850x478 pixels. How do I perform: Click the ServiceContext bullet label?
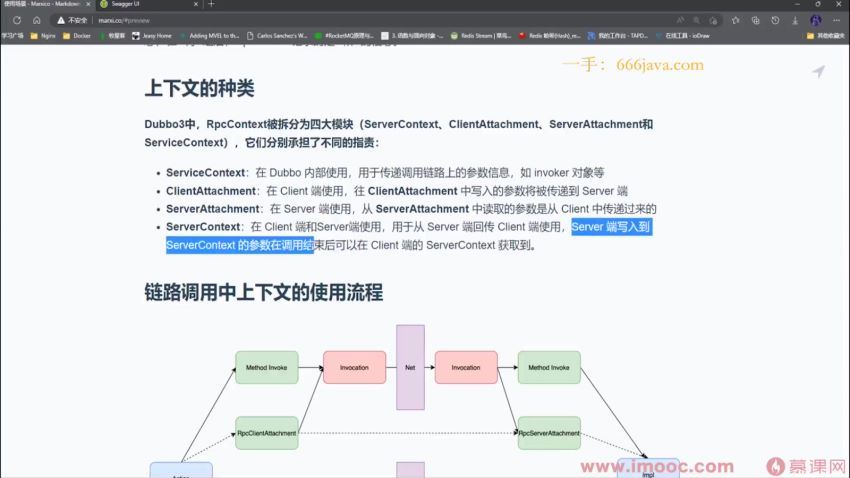point(205,172)
